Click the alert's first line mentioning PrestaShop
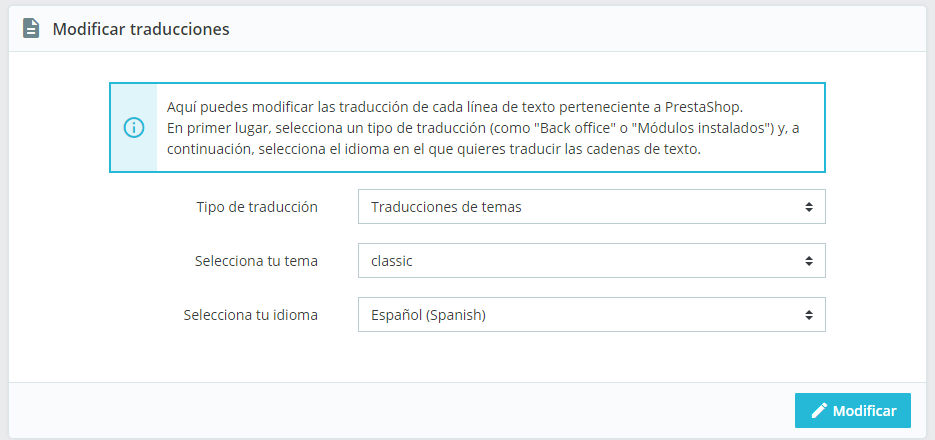The width and height of the screenshot is (935, 440). [x=456, y=107]
